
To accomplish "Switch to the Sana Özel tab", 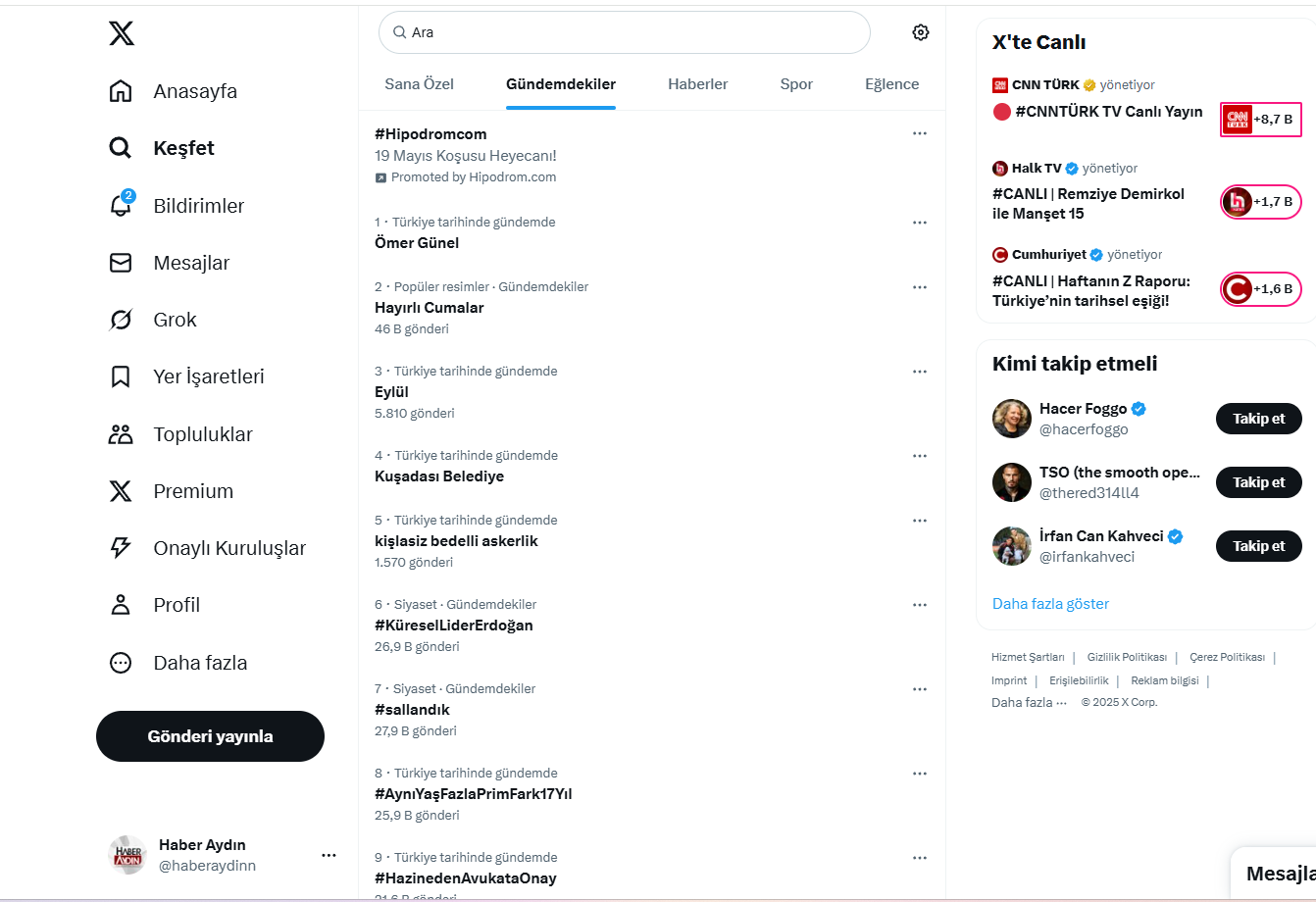I will (419, 84).
